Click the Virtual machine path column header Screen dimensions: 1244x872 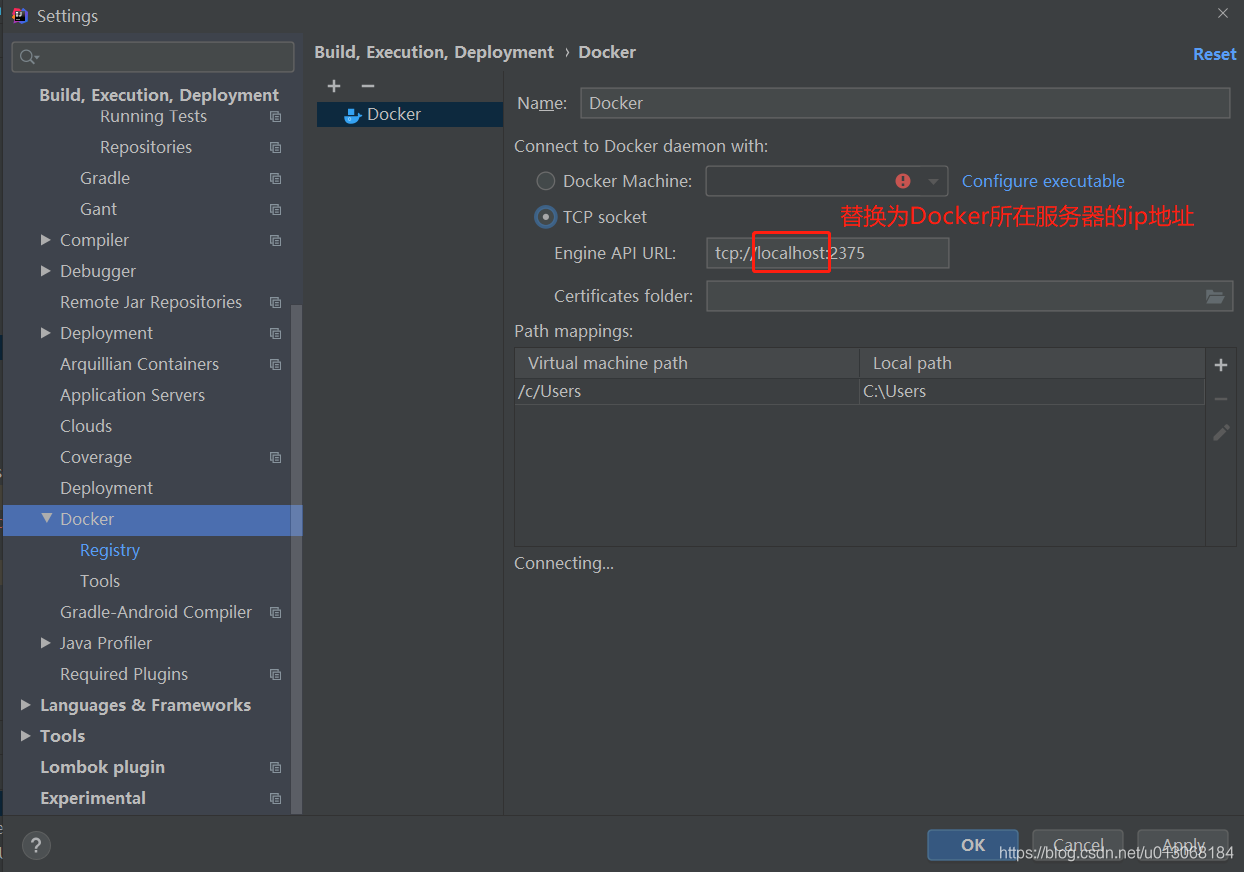click(687, 363)
